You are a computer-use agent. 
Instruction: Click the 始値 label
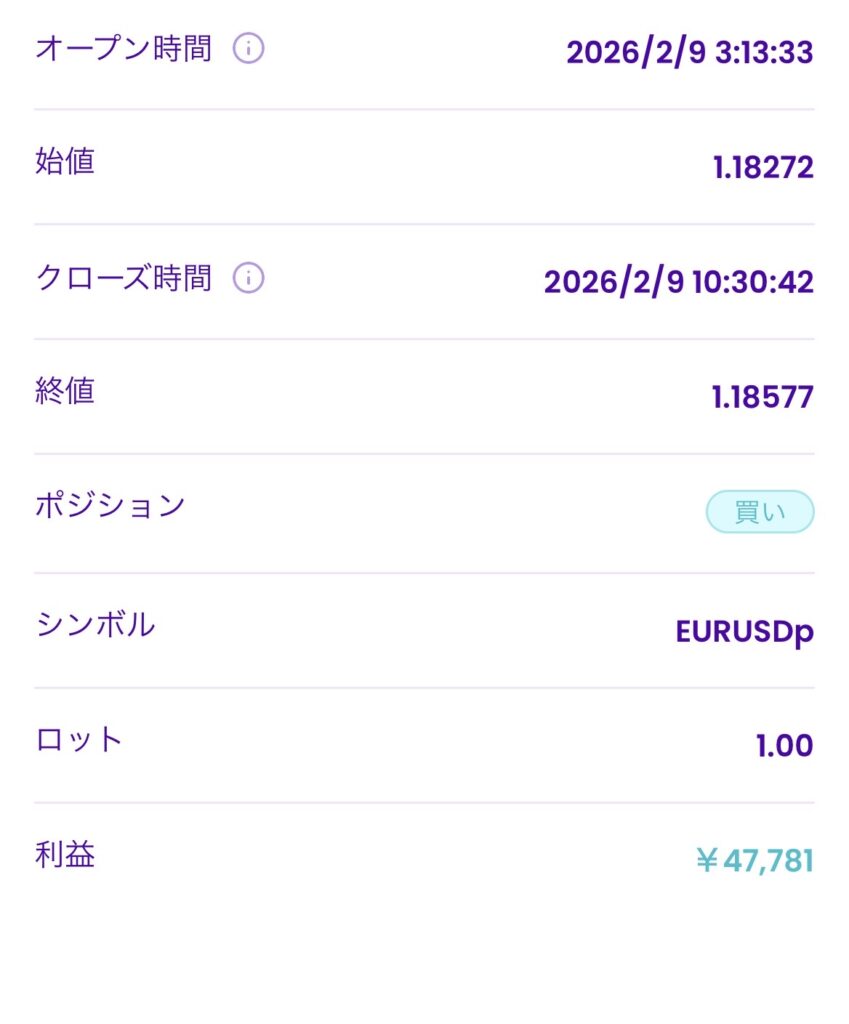pos(65,161)
